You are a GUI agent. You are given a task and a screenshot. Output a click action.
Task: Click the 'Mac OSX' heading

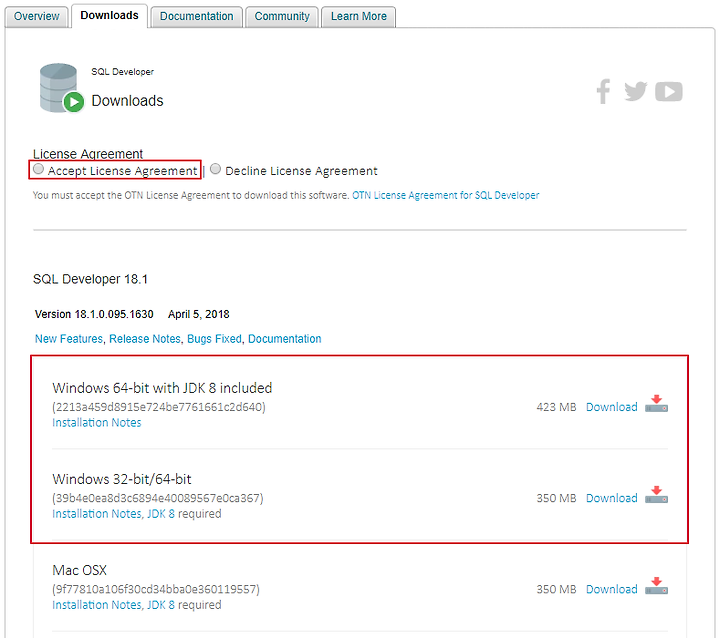[x=79, y=570]
